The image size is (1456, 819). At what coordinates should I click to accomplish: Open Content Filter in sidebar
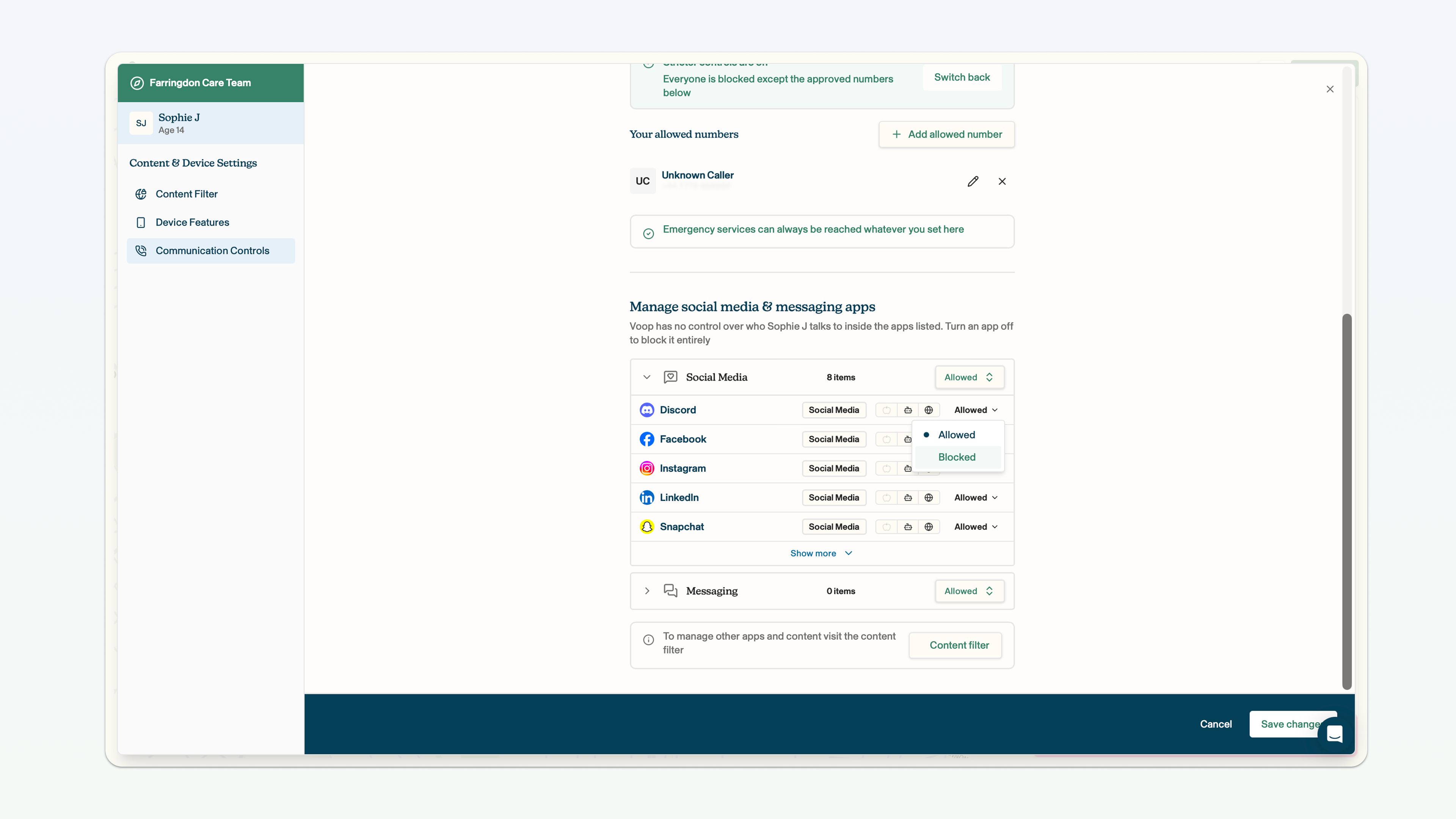click(x=211, y=195)
